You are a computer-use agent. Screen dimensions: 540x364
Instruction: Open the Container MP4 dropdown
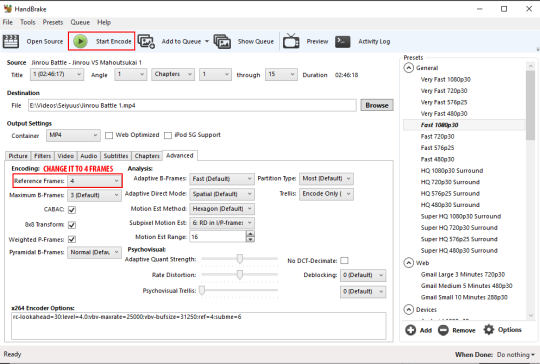click(73, 135)
